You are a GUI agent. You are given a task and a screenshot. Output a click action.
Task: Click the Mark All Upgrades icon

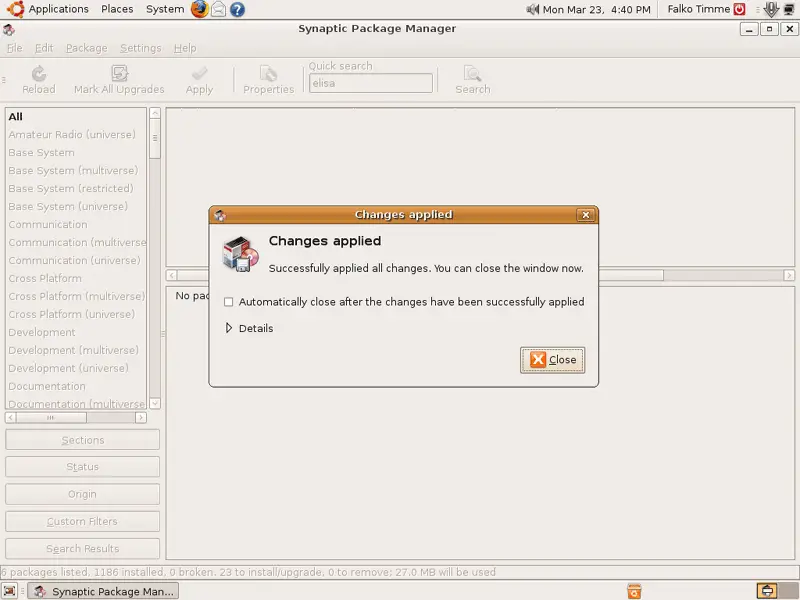(x=119, y=73)
